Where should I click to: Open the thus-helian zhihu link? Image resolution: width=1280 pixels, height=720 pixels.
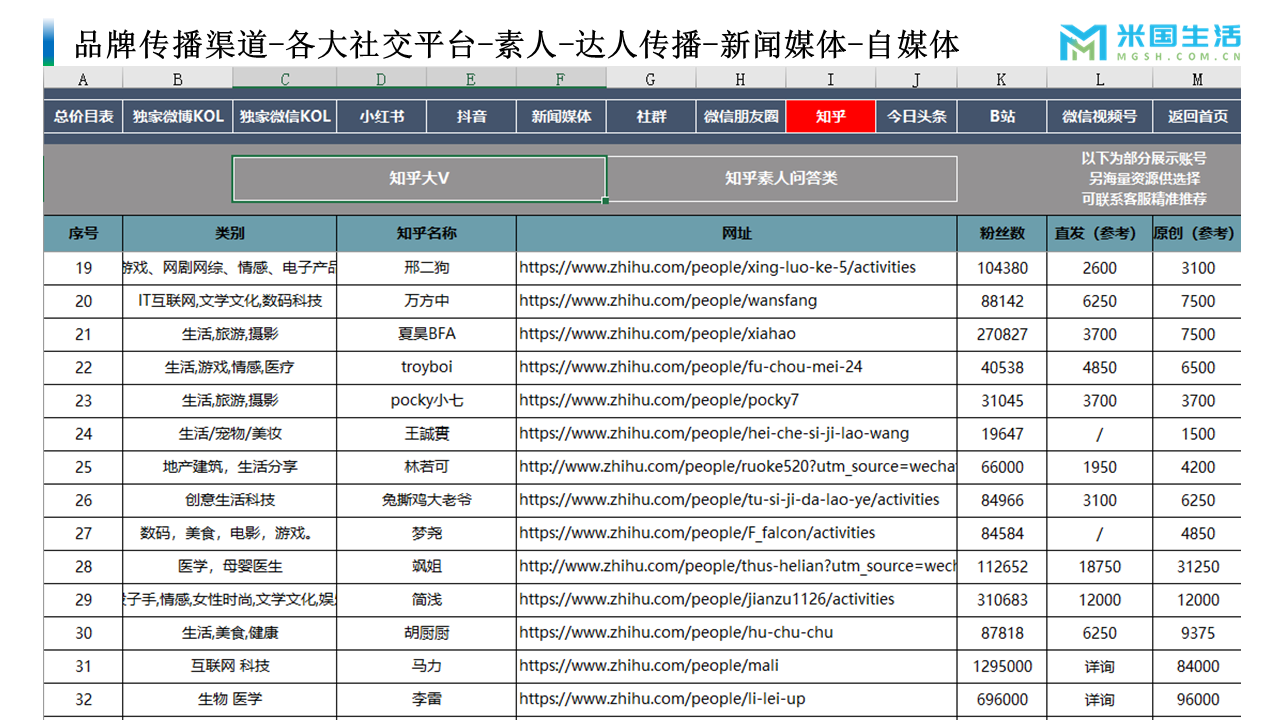click(x=737, y=566)
